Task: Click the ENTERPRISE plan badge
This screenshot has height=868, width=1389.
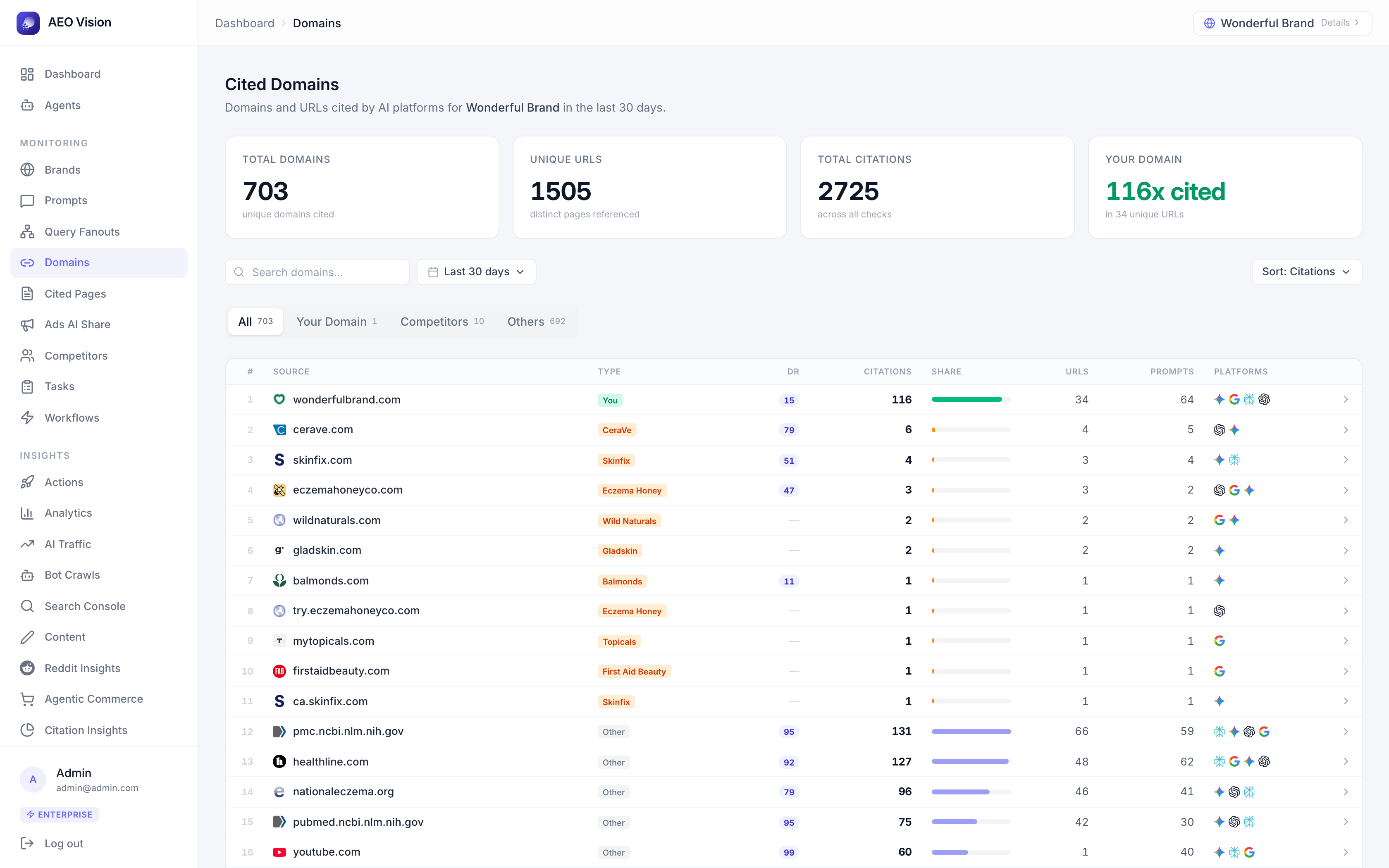Action: (x=60, y=814)
